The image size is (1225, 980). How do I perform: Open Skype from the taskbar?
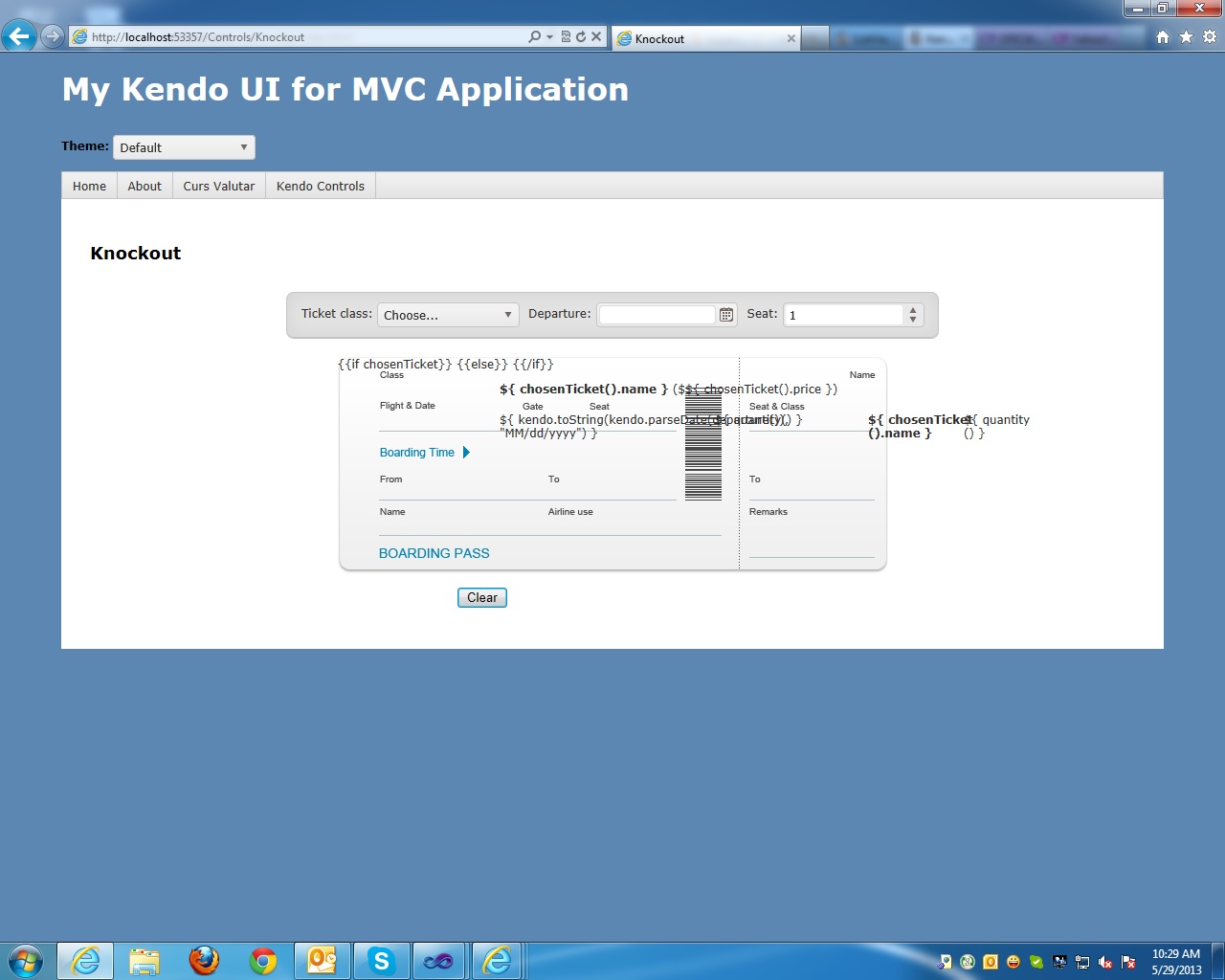click(x=382, y=961)
